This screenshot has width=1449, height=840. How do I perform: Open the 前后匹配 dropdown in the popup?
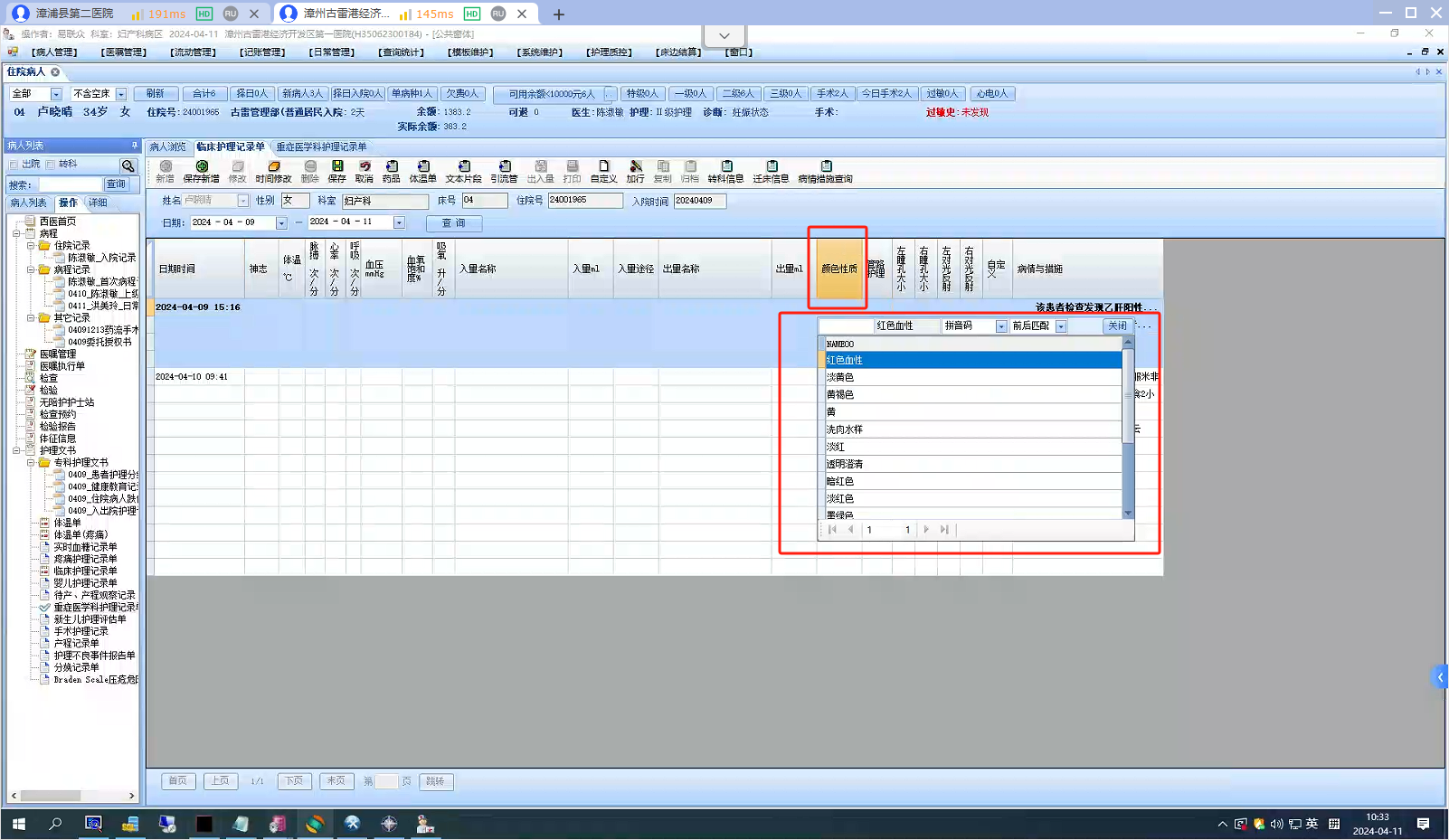tap(1061, 326)
